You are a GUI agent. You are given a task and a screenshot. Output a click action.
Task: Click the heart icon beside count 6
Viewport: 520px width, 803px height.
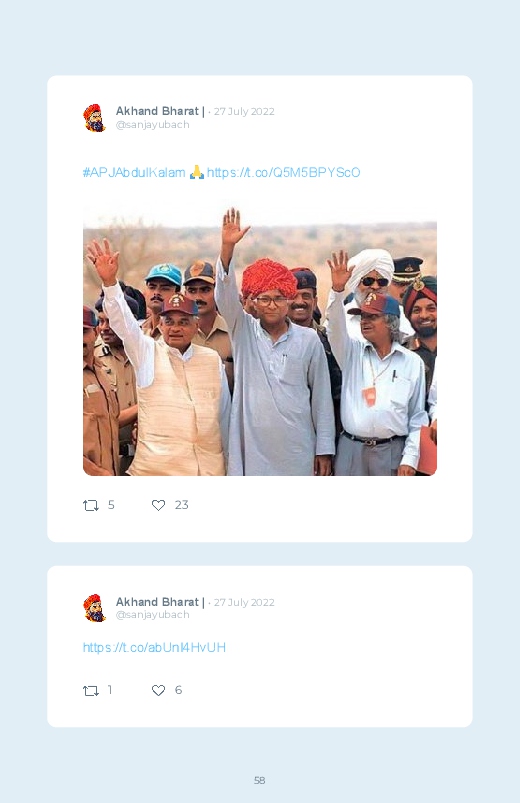click(158, 691)
